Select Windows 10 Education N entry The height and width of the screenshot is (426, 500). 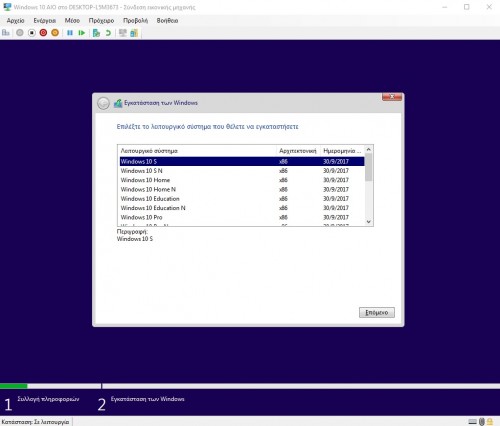tap(242, 208)
